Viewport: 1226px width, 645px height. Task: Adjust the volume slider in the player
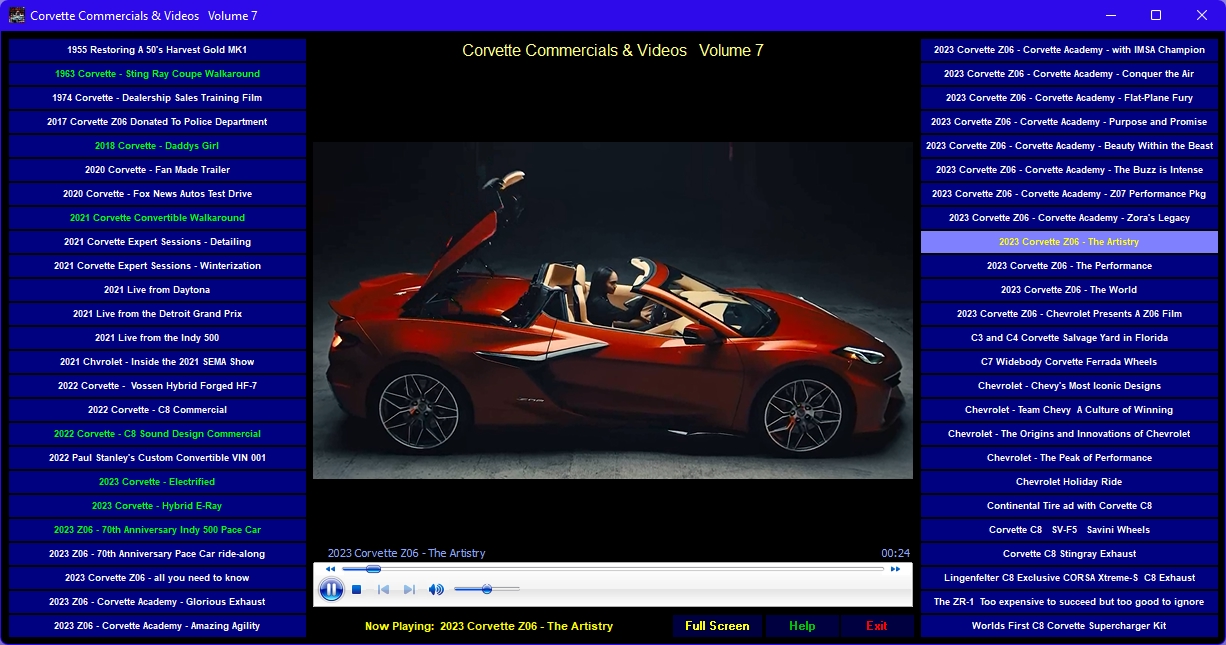(487, 590)
